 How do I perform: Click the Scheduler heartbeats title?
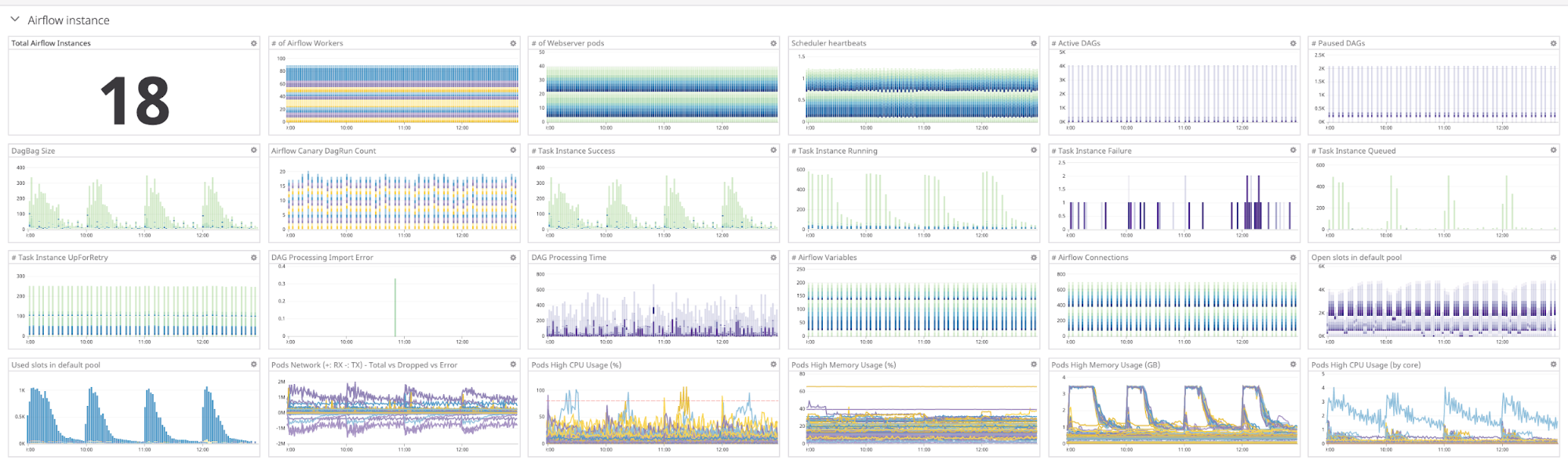pos(829,43)
